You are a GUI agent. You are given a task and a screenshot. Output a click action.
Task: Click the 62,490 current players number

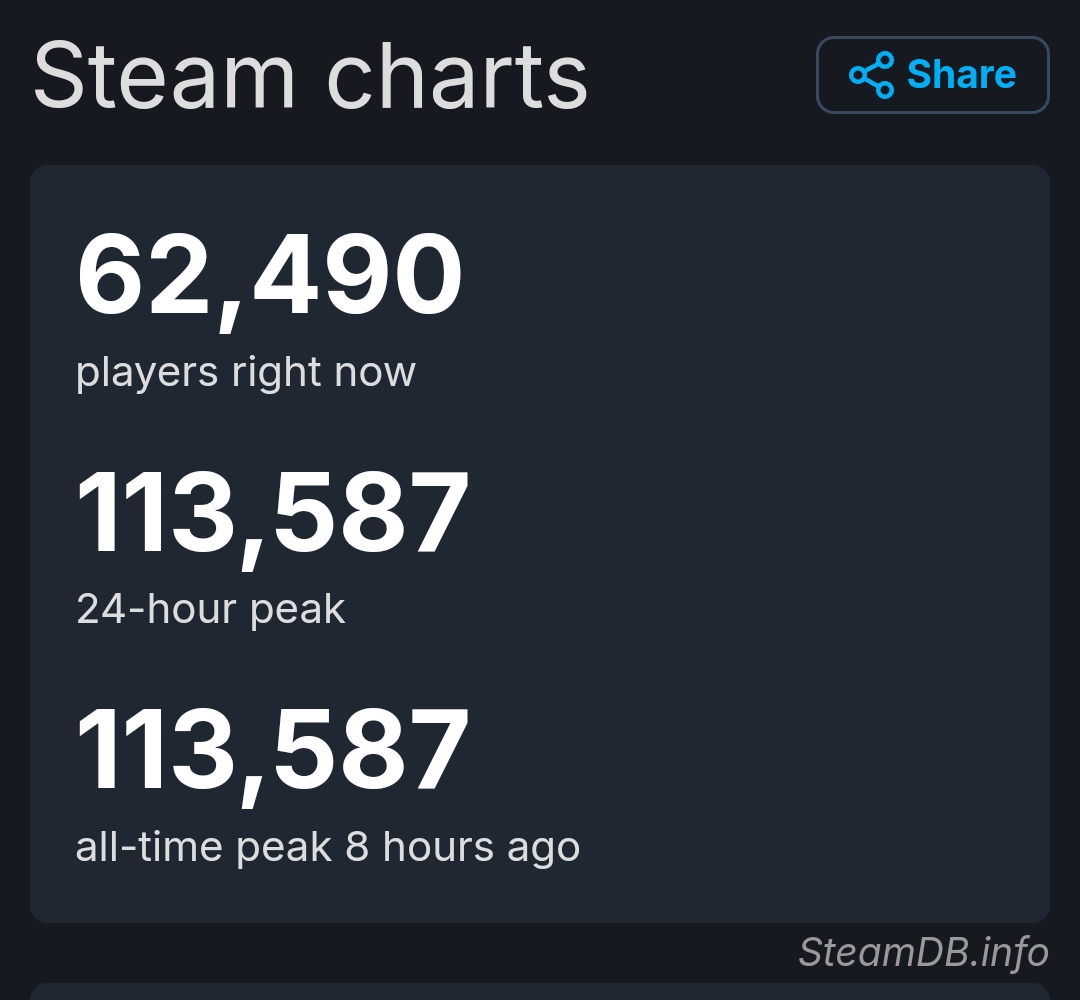pyautogui.click(x=269, y=278)
